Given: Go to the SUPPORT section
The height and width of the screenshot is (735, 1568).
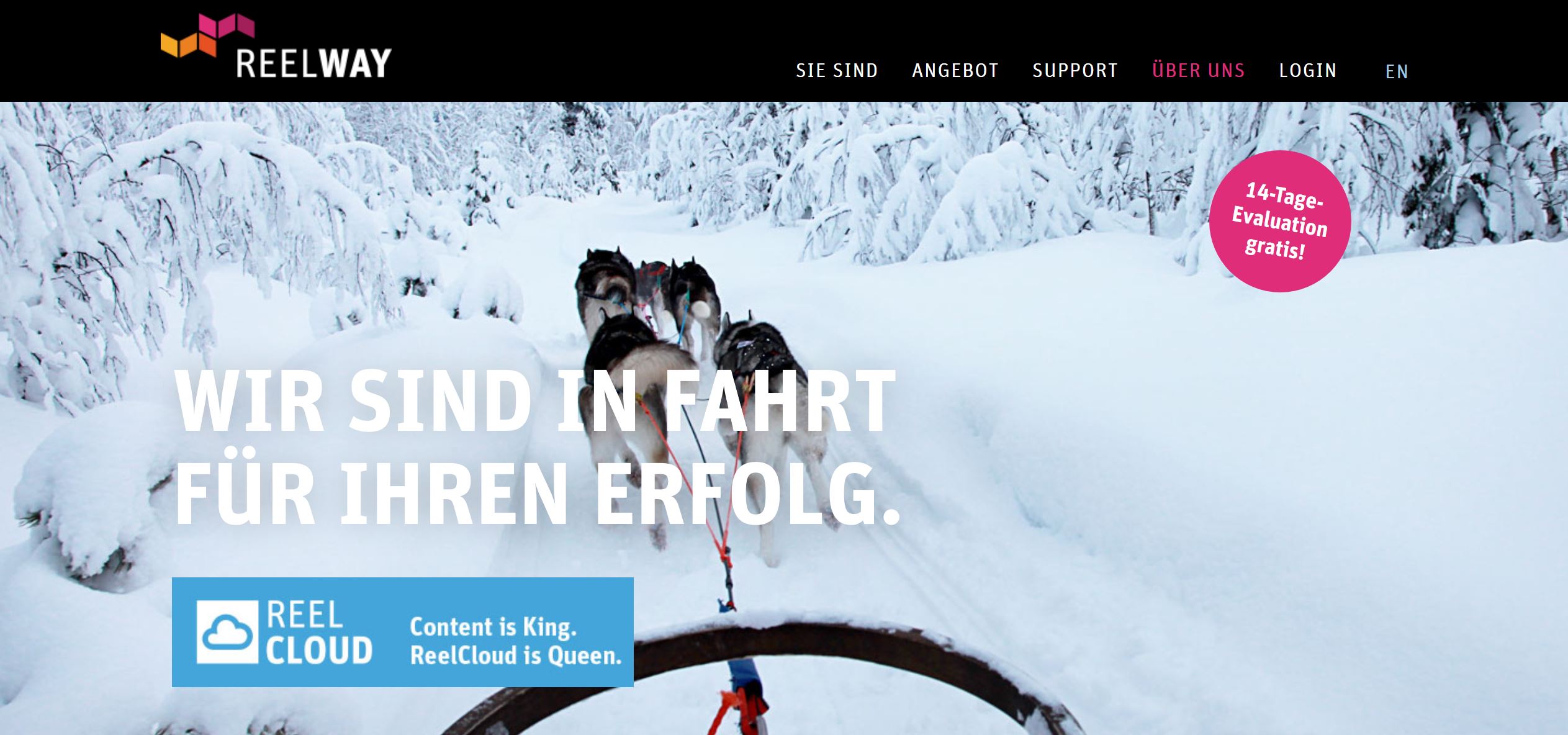Looking at the screenshot, I should coord(1075,70).
